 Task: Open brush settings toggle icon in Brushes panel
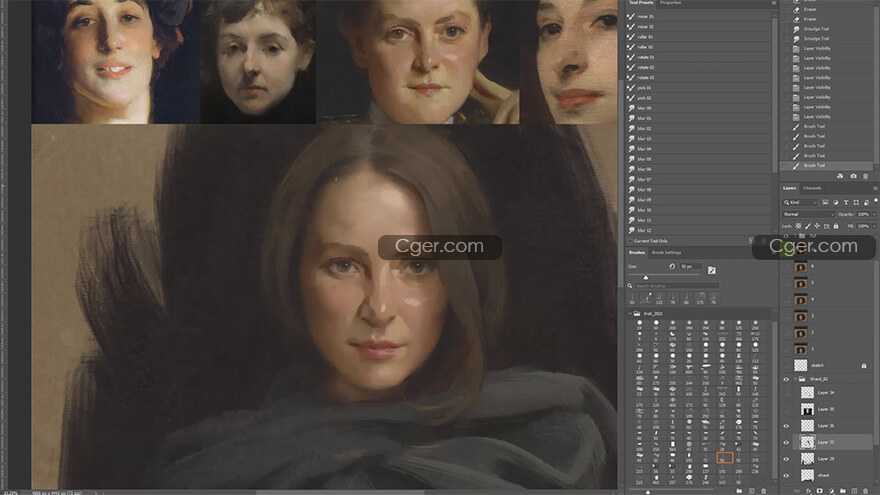pyautogui.click(x=712, y=271)
